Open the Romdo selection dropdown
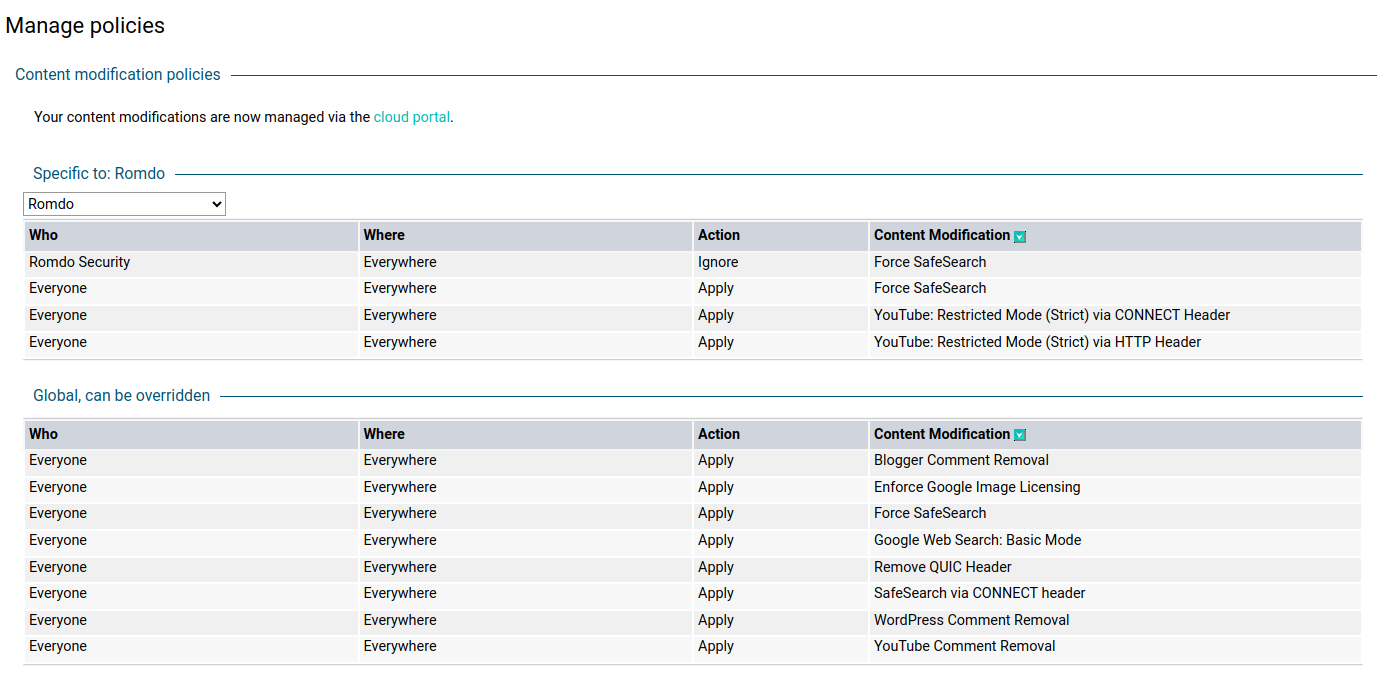Image resolution: width=1377 pixels, height=675 pixels. click(x=124, y=204)
